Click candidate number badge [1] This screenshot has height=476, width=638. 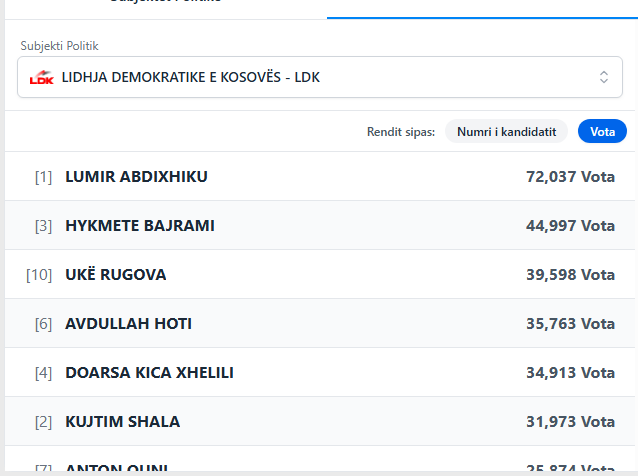(43, 177)
